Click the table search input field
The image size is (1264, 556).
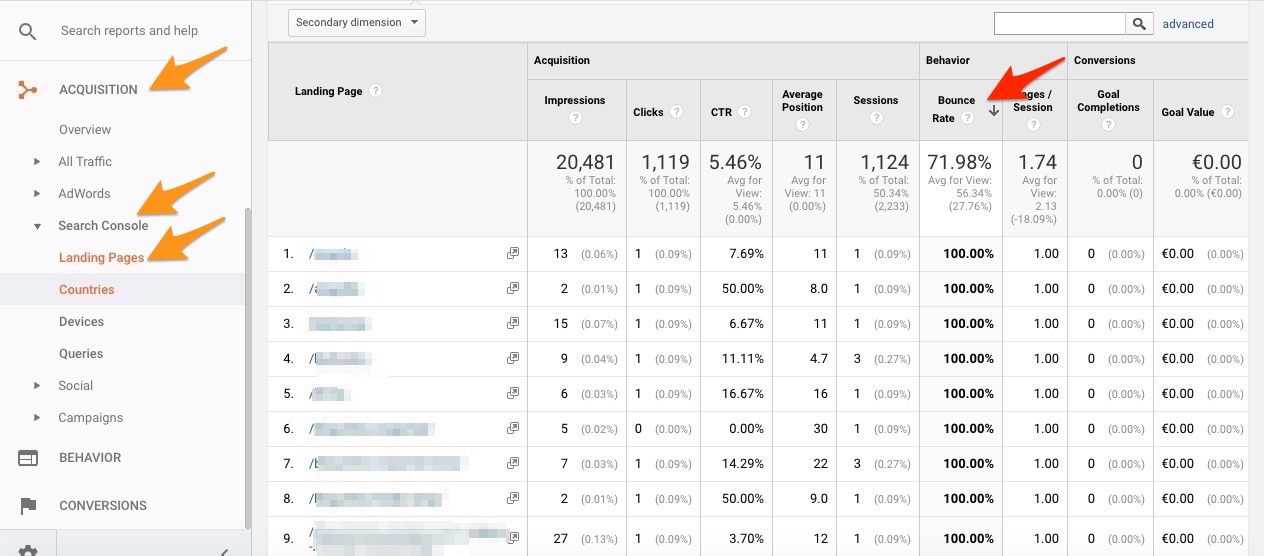[1060, 23]
